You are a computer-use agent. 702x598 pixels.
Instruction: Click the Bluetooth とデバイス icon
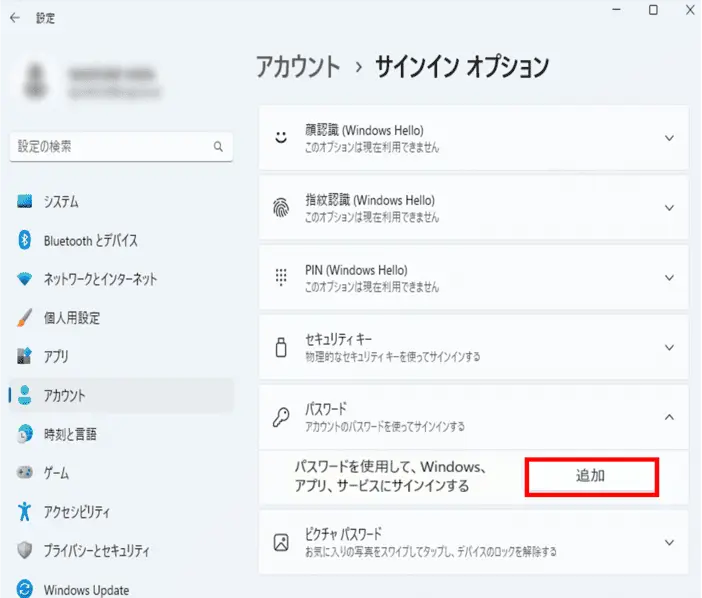26,240
